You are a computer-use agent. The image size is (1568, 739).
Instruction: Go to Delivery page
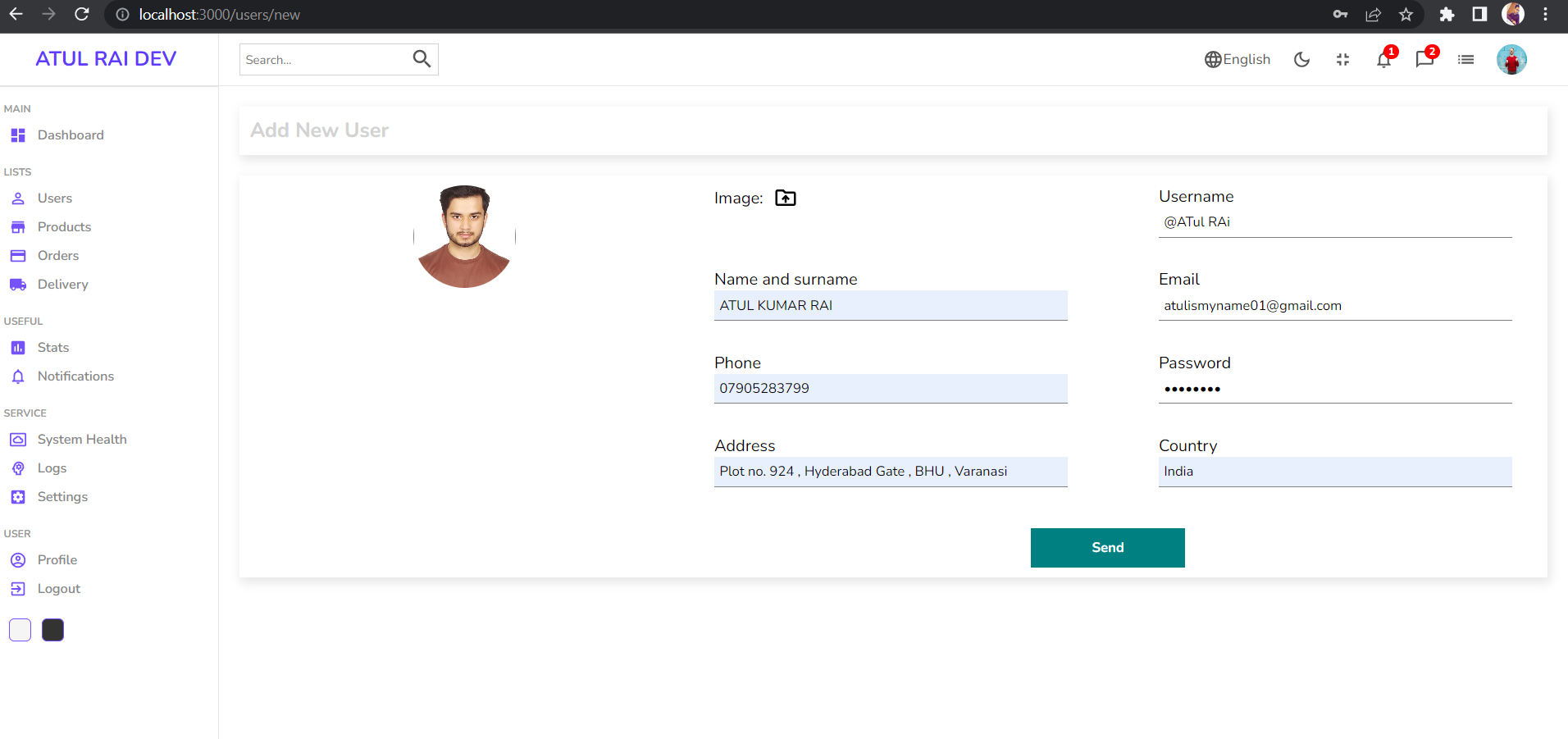[x=63, y=284]
